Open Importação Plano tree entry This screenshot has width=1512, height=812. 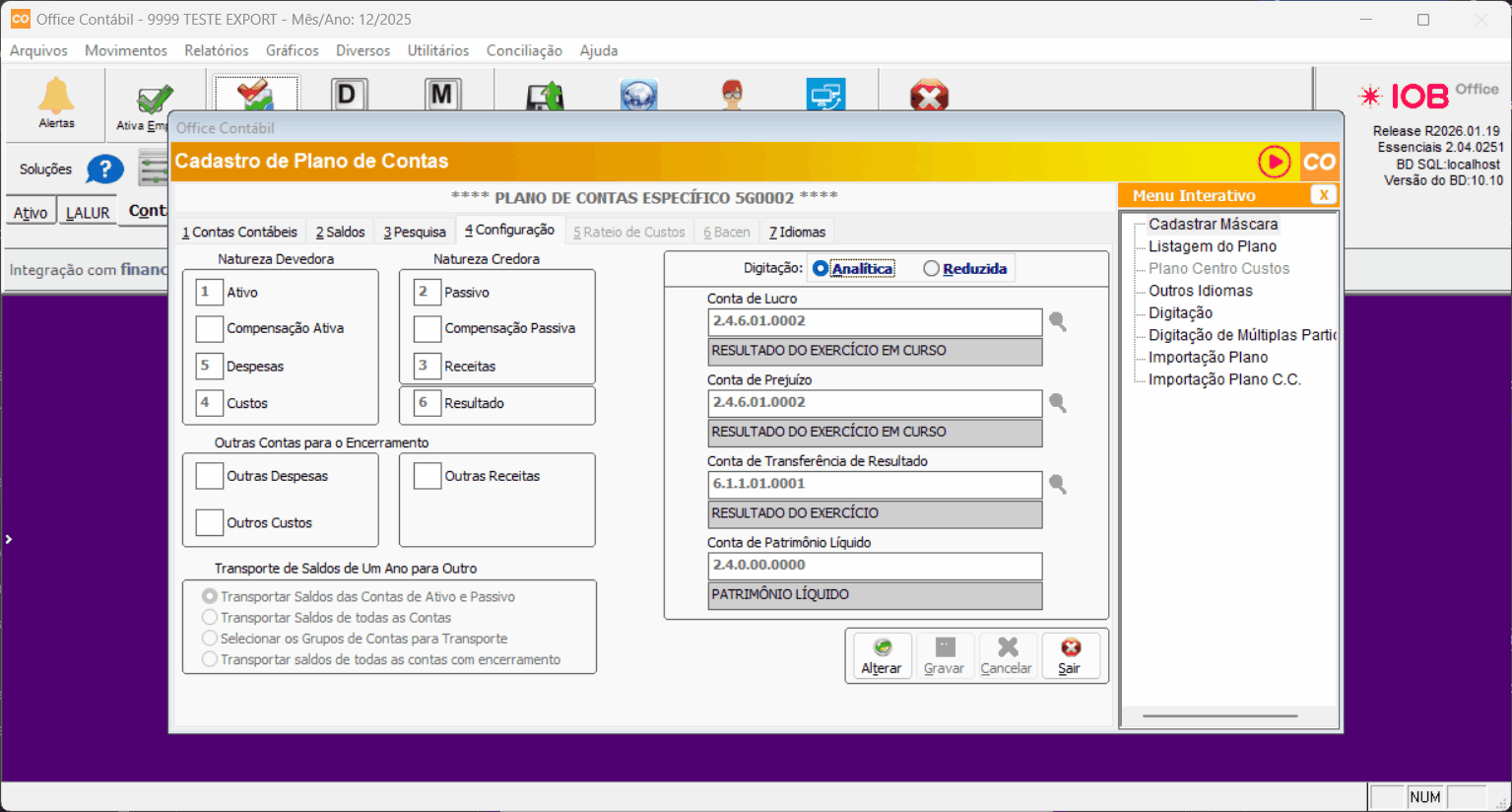point(1208,358)
